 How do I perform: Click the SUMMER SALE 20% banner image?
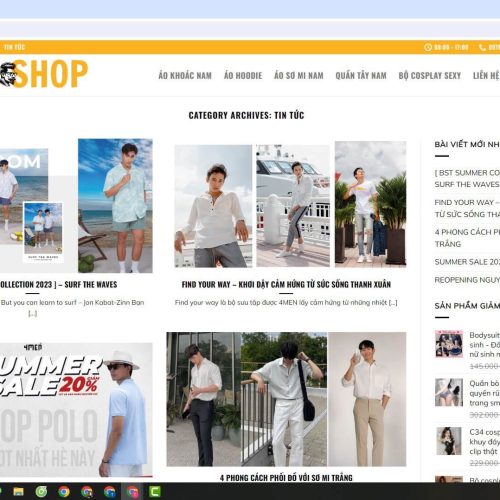click(x=76, y=410)
